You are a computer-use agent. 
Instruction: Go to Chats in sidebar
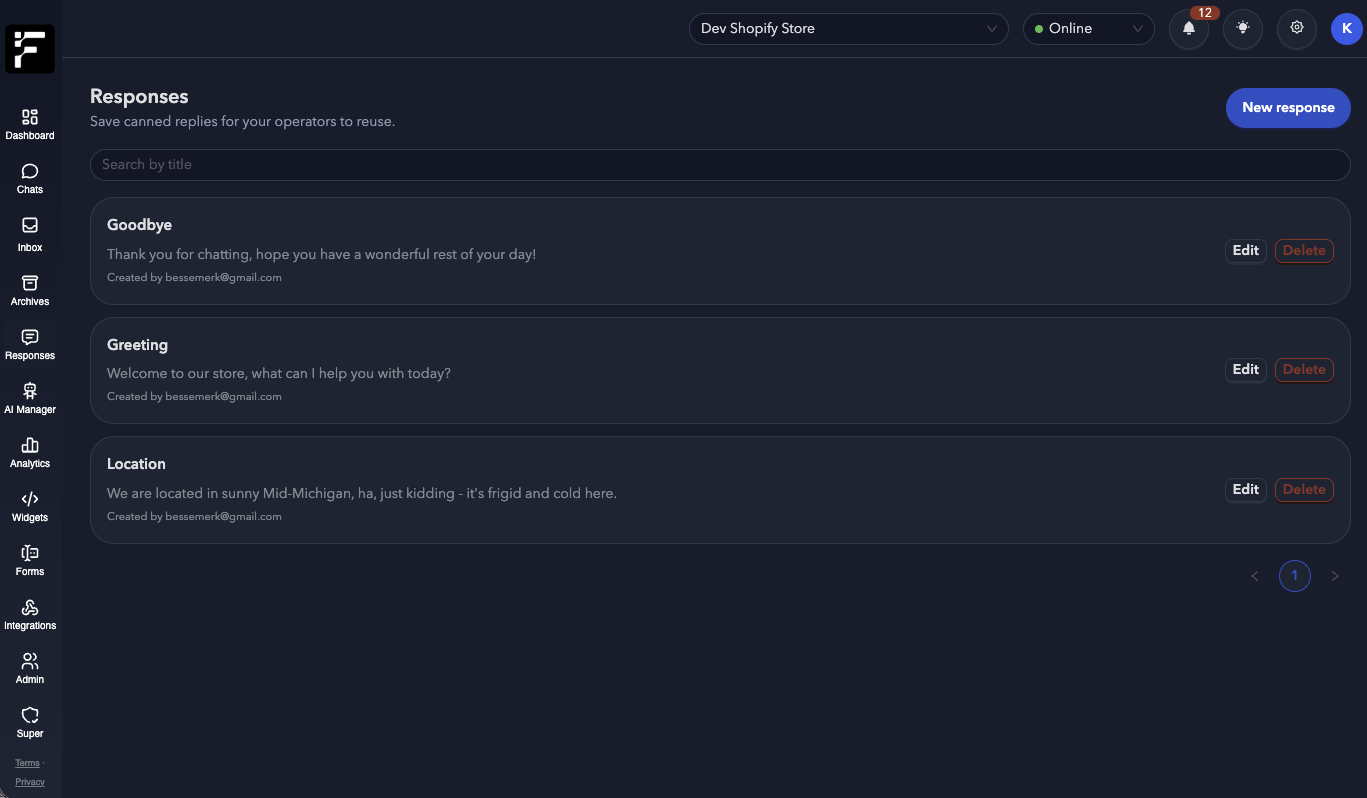(x=30, y=172)
